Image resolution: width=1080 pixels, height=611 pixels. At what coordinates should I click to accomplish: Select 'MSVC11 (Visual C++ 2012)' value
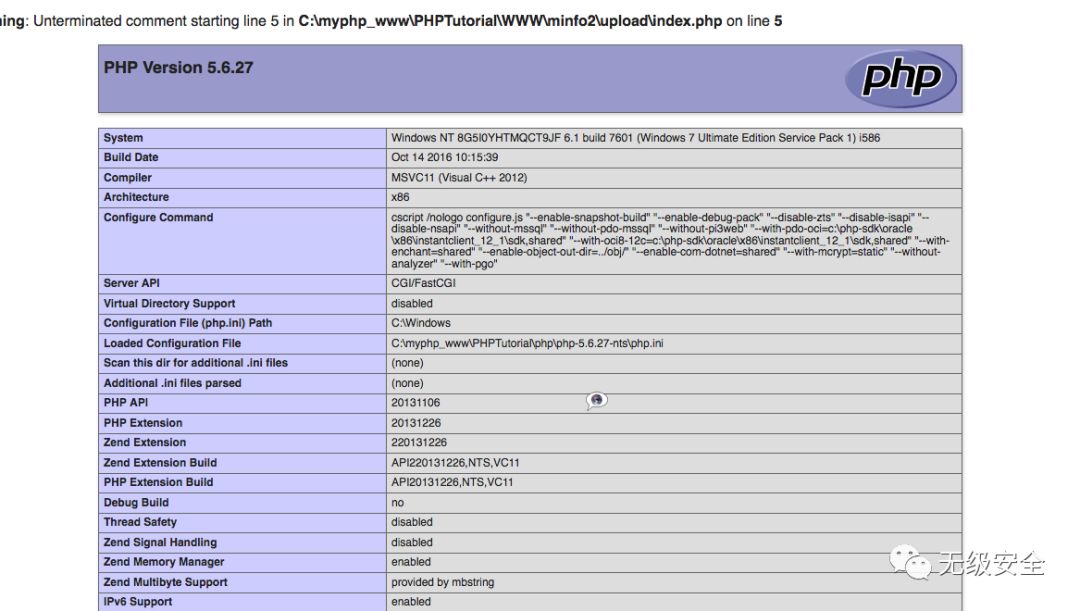point(459,178)
